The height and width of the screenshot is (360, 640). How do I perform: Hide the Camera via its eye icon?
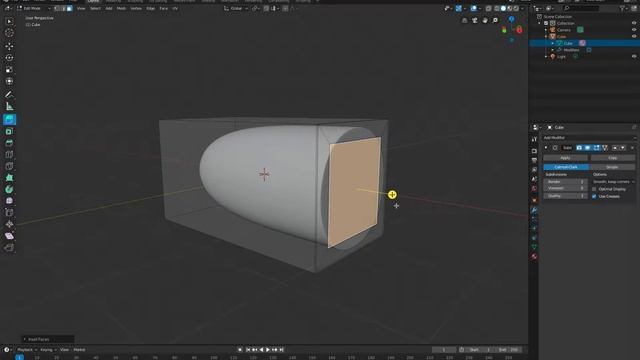pyautogui.click(x=634, y=30)
